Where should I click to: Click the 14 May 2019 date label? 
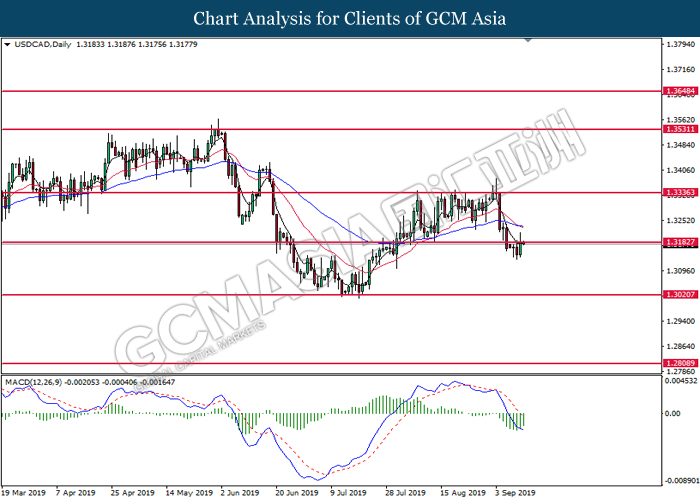click(x=189, y=493)
